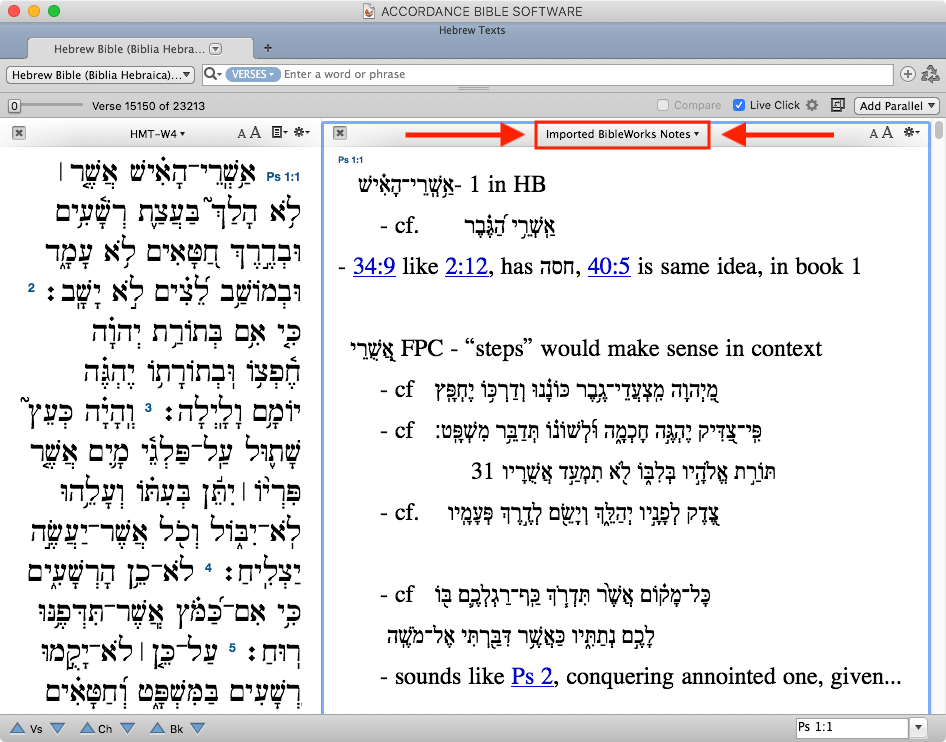Viewport: 946px width, 742px height.
Task: Go to next book with Bk down arrow
Action: pyautogui.click(x=197, y=728)
